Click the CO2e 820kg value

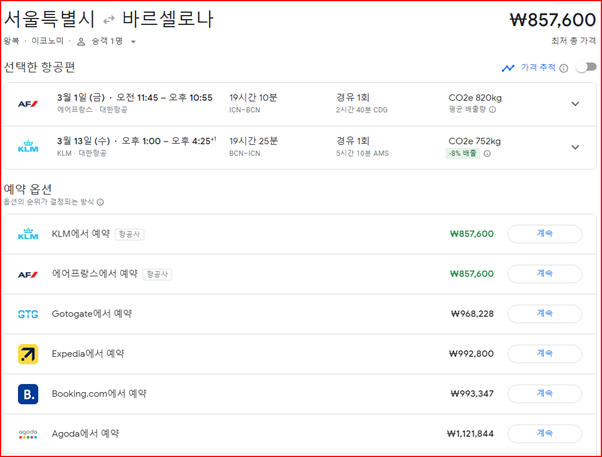[475, 98]
